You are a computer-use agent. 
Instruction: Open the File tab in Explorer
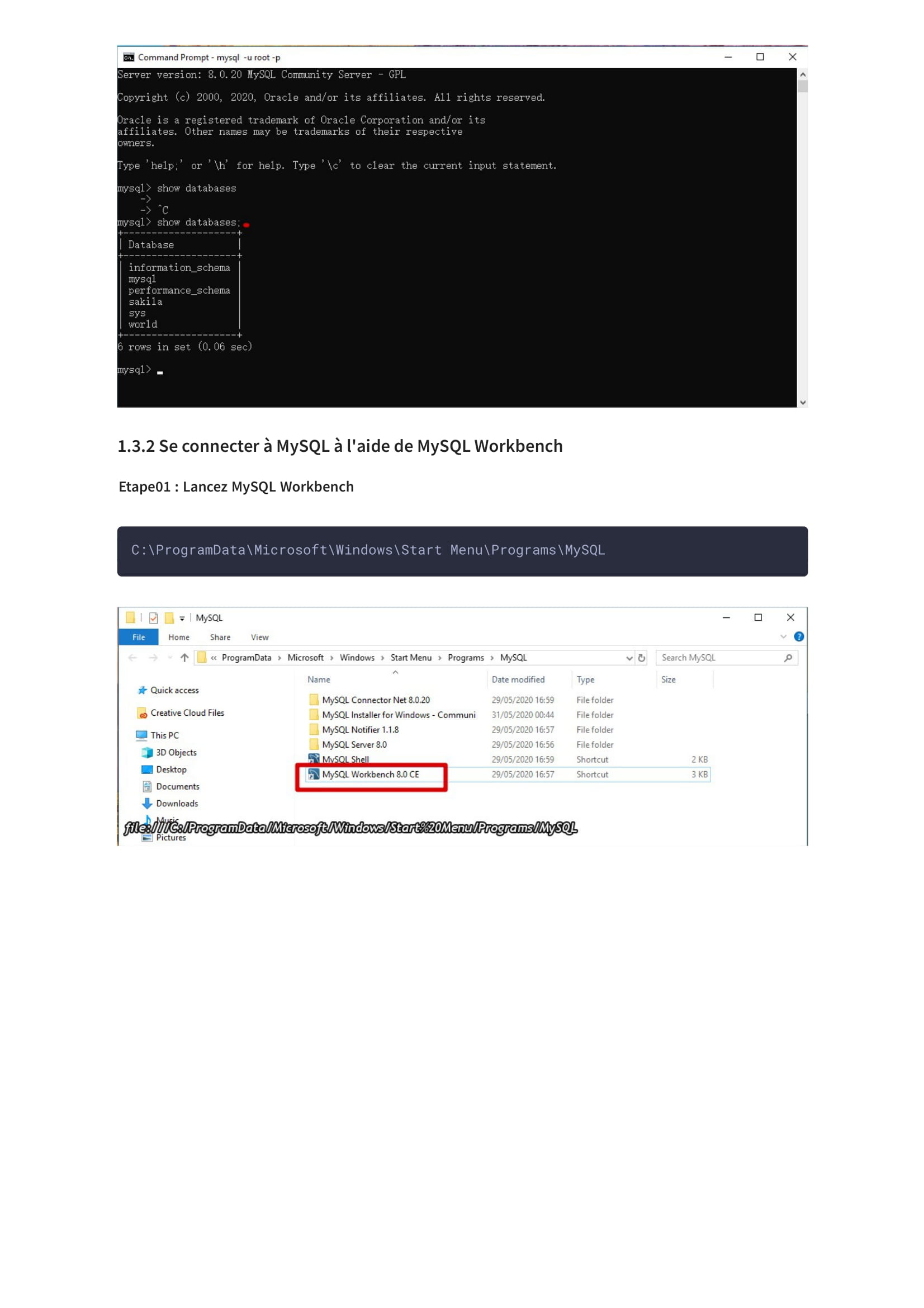[x=138, y=637]
